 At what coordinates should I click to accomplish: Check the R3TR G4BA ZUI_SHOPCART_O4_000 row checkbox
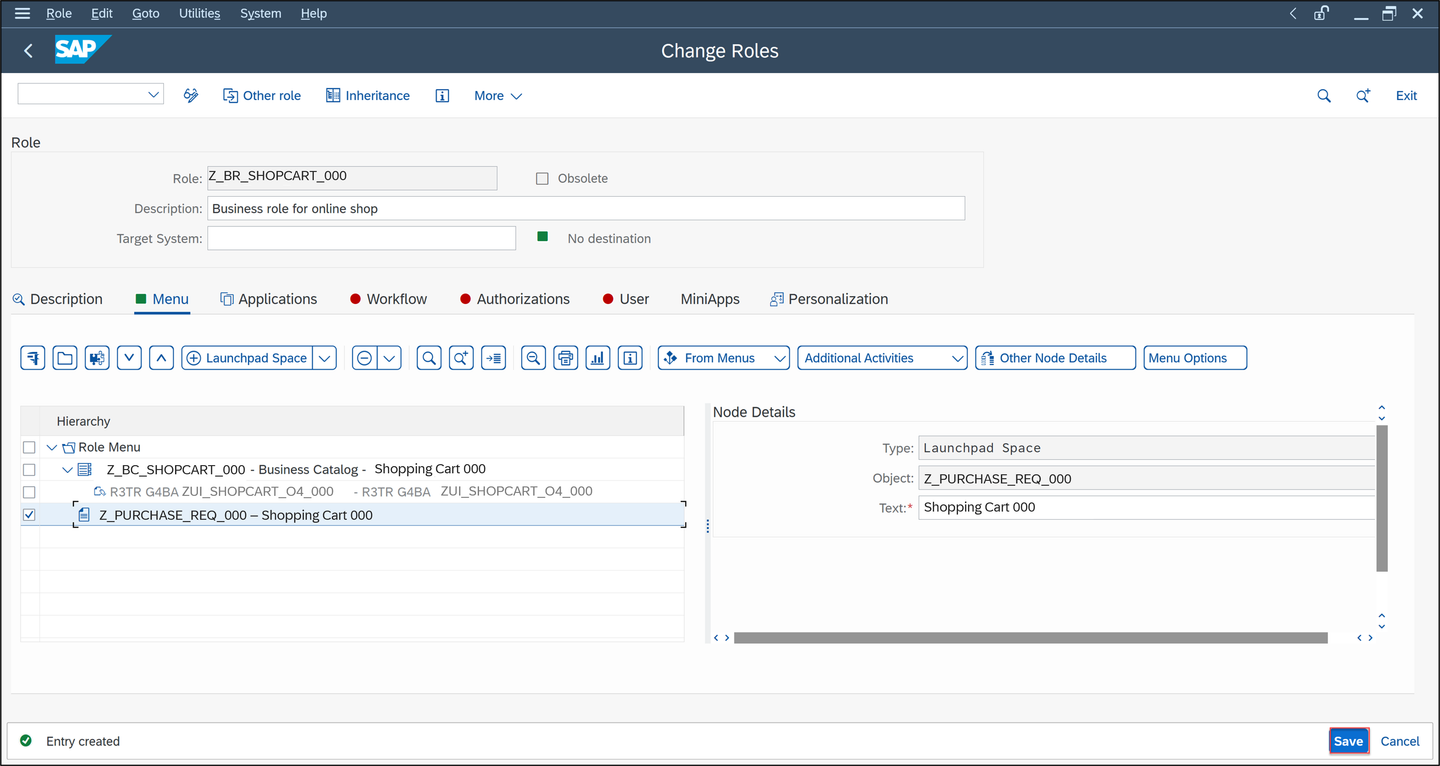tap(29, 492)
